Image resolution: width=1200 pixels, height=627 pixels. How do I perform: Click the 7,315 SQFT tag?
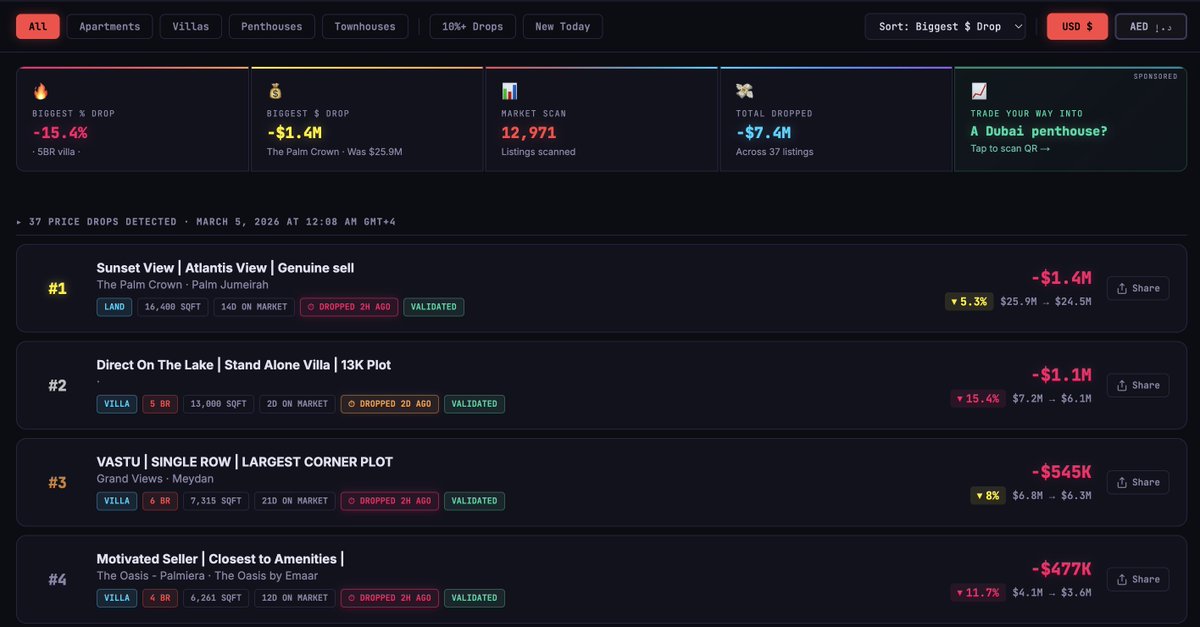[216, 501]
